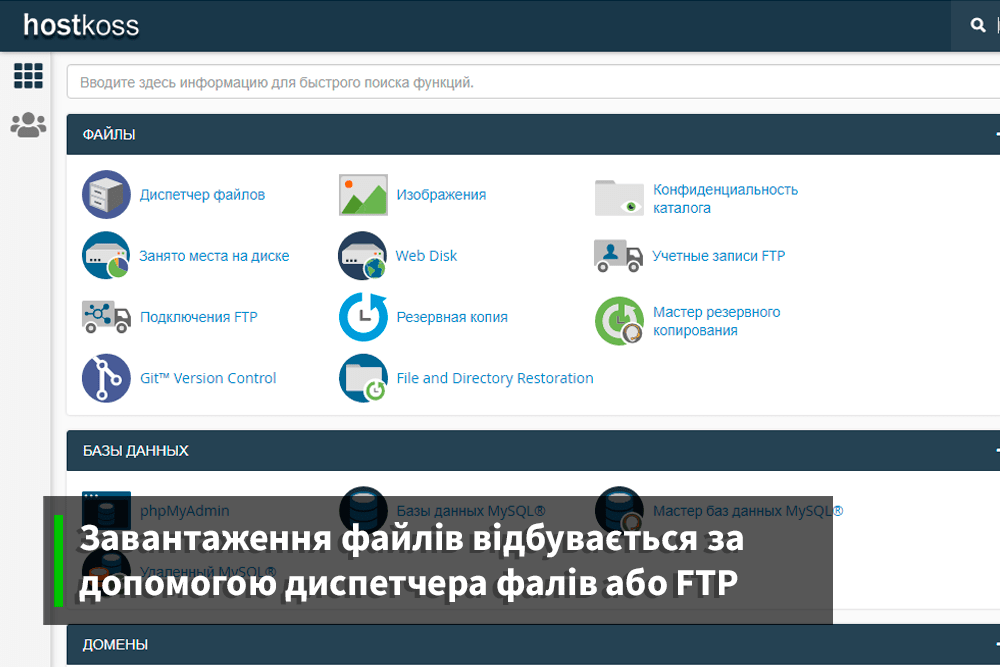Click the hostkoss logo
This screenshot has height=667, width=1000.
[x=81, y=26]
